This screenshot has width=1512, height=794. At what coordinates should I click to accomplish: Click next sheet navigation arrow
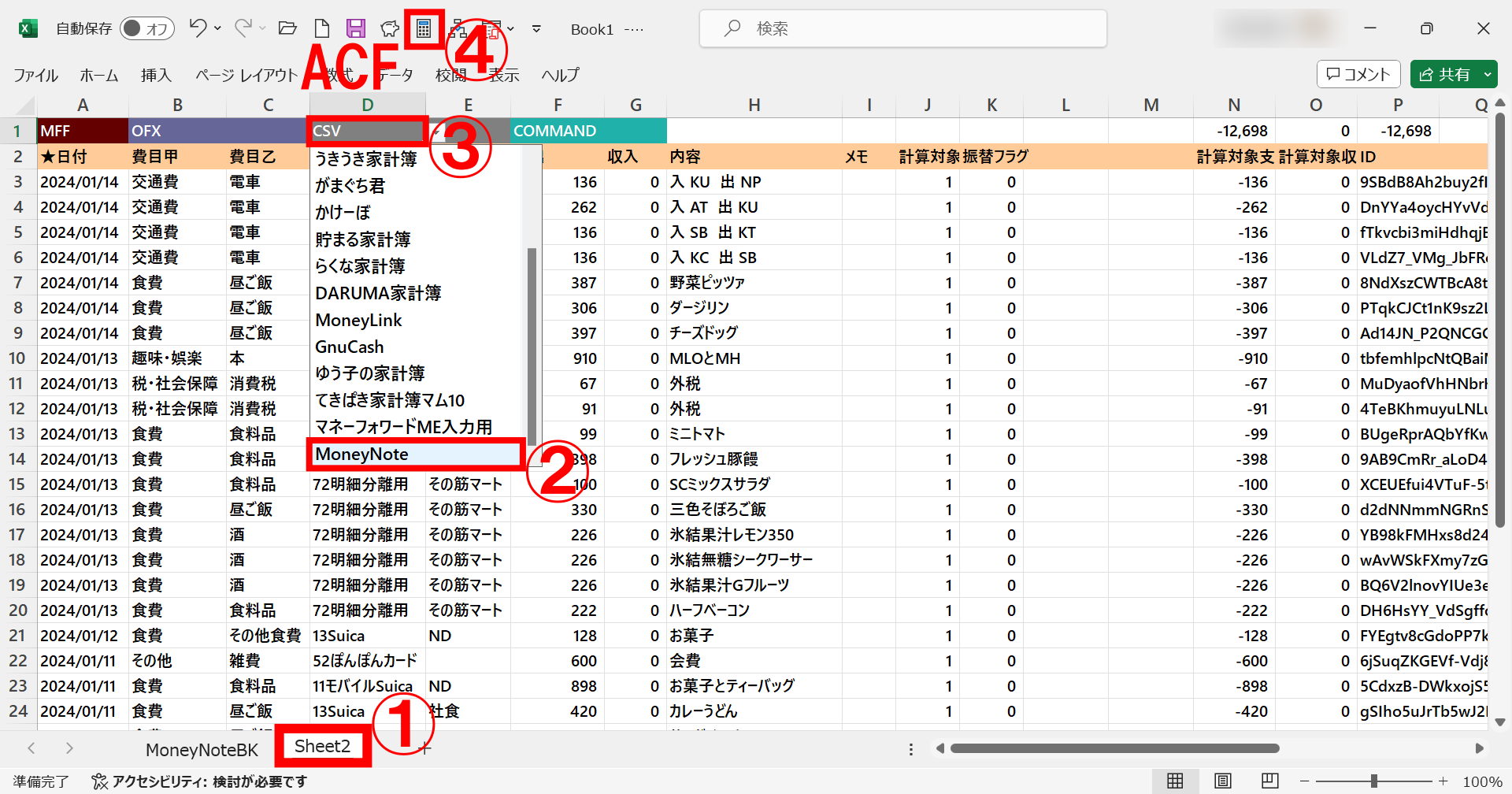tap(69, 748)
